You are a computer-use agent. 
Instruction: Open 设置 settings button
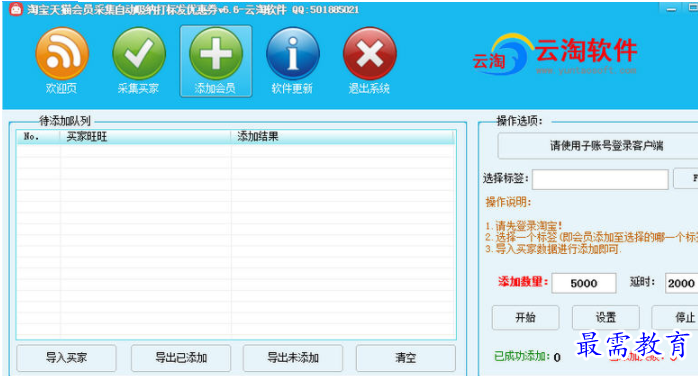coord(605,317)
